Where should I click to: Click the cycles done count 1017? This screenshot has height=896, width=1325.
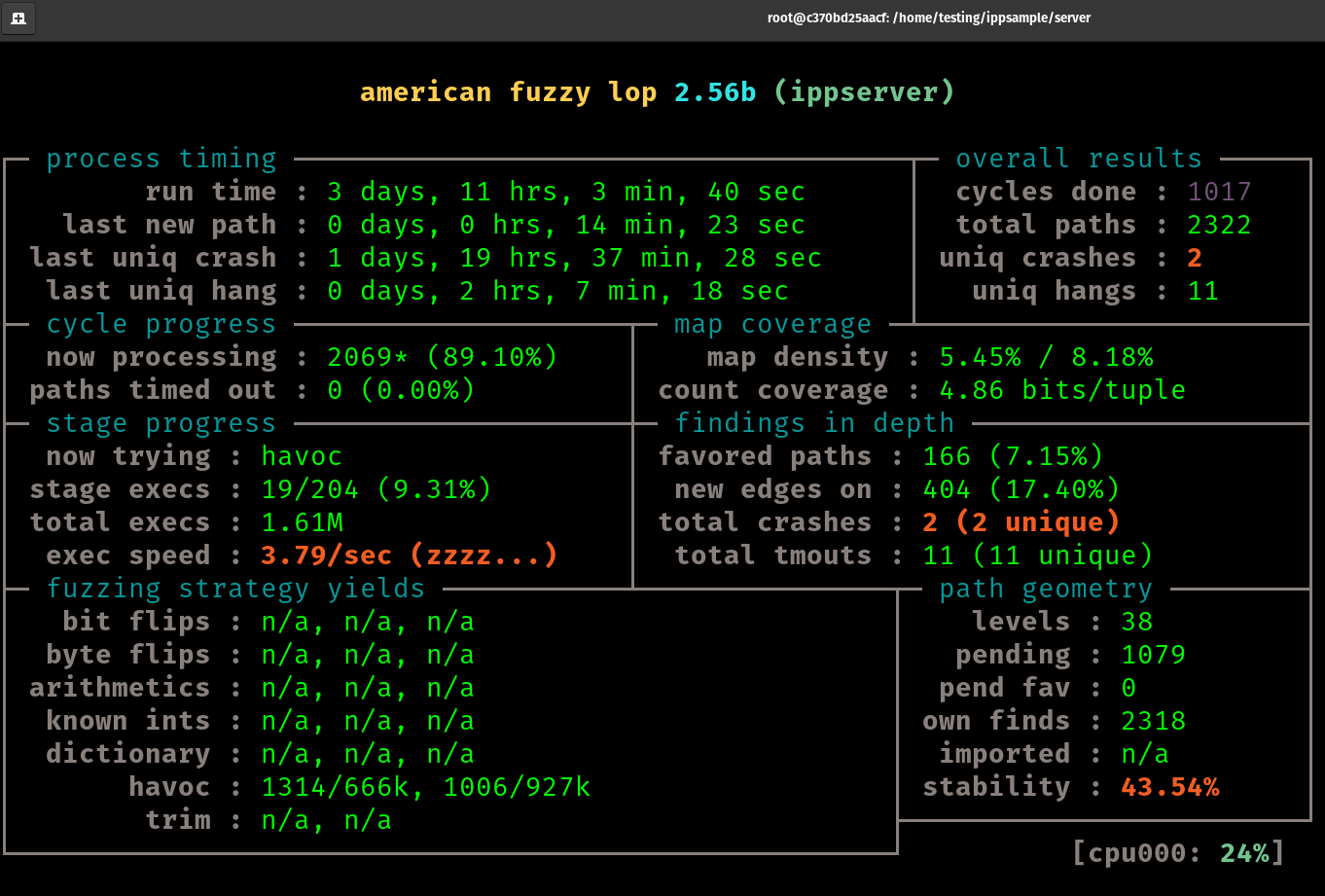1219,192
